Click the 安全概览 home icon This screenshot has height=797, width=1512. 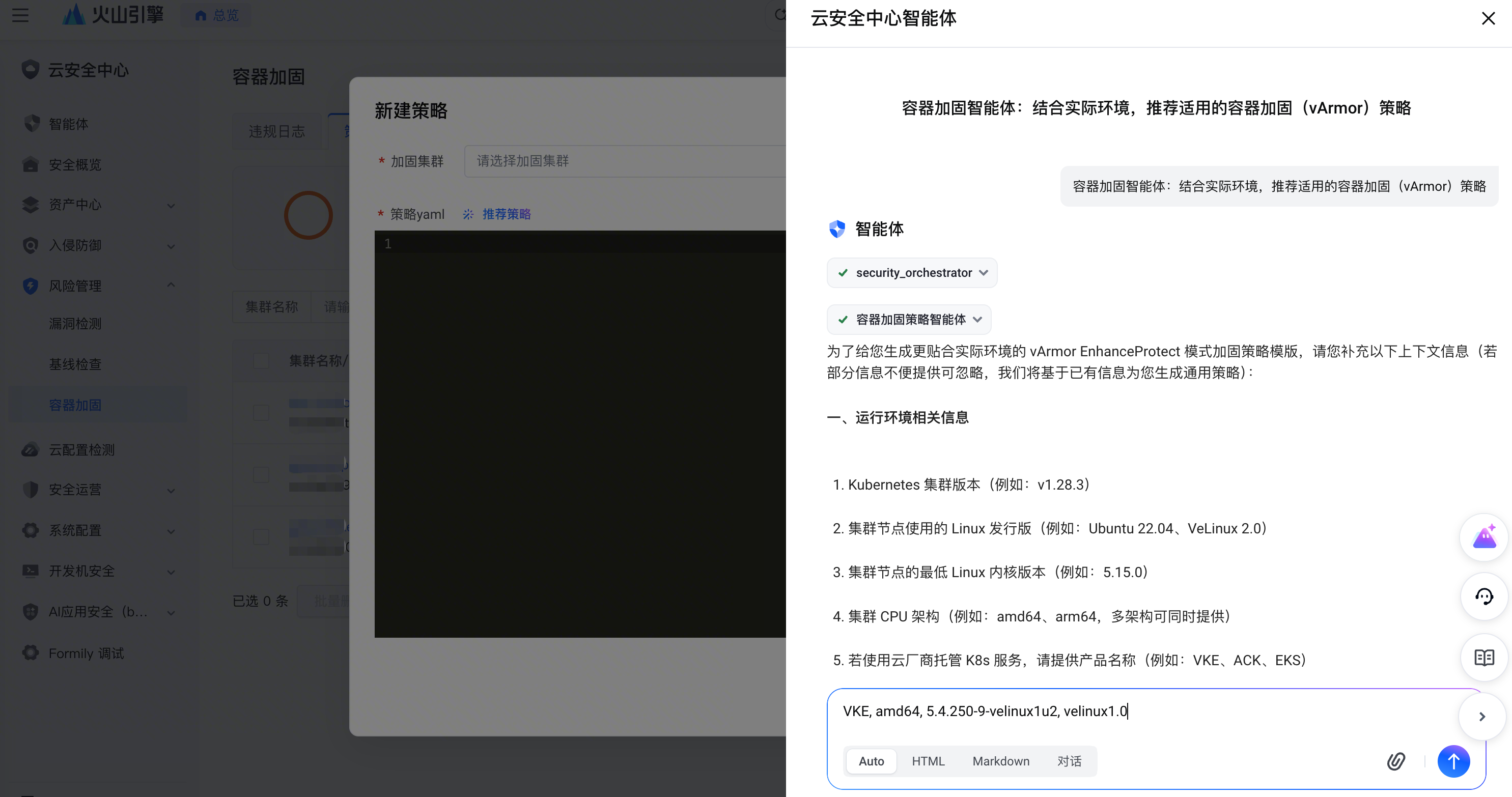(30, 164)
